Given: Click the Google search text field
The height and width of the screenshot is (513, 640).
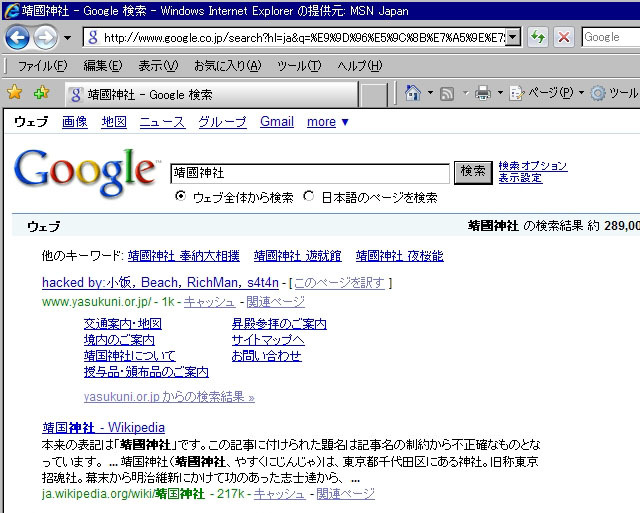Looking at the screenshot, I should click(x=310, y=173).
